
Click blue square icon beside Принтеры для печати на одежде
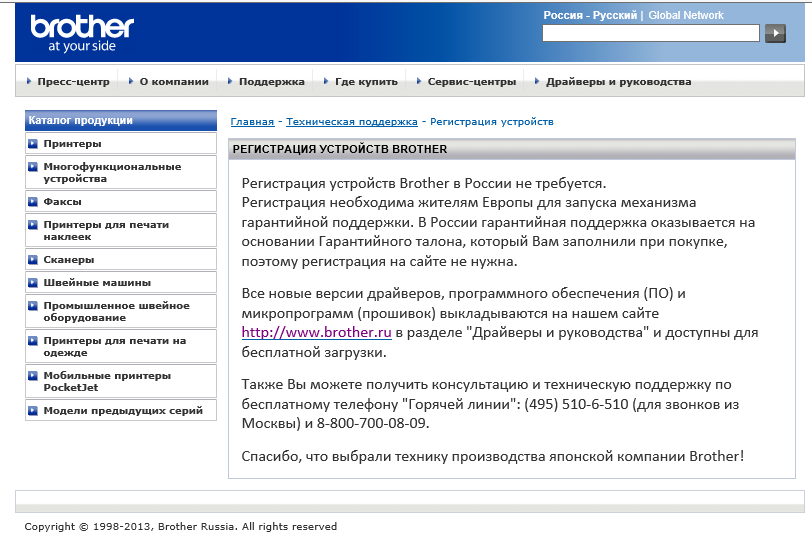(33, 340)
